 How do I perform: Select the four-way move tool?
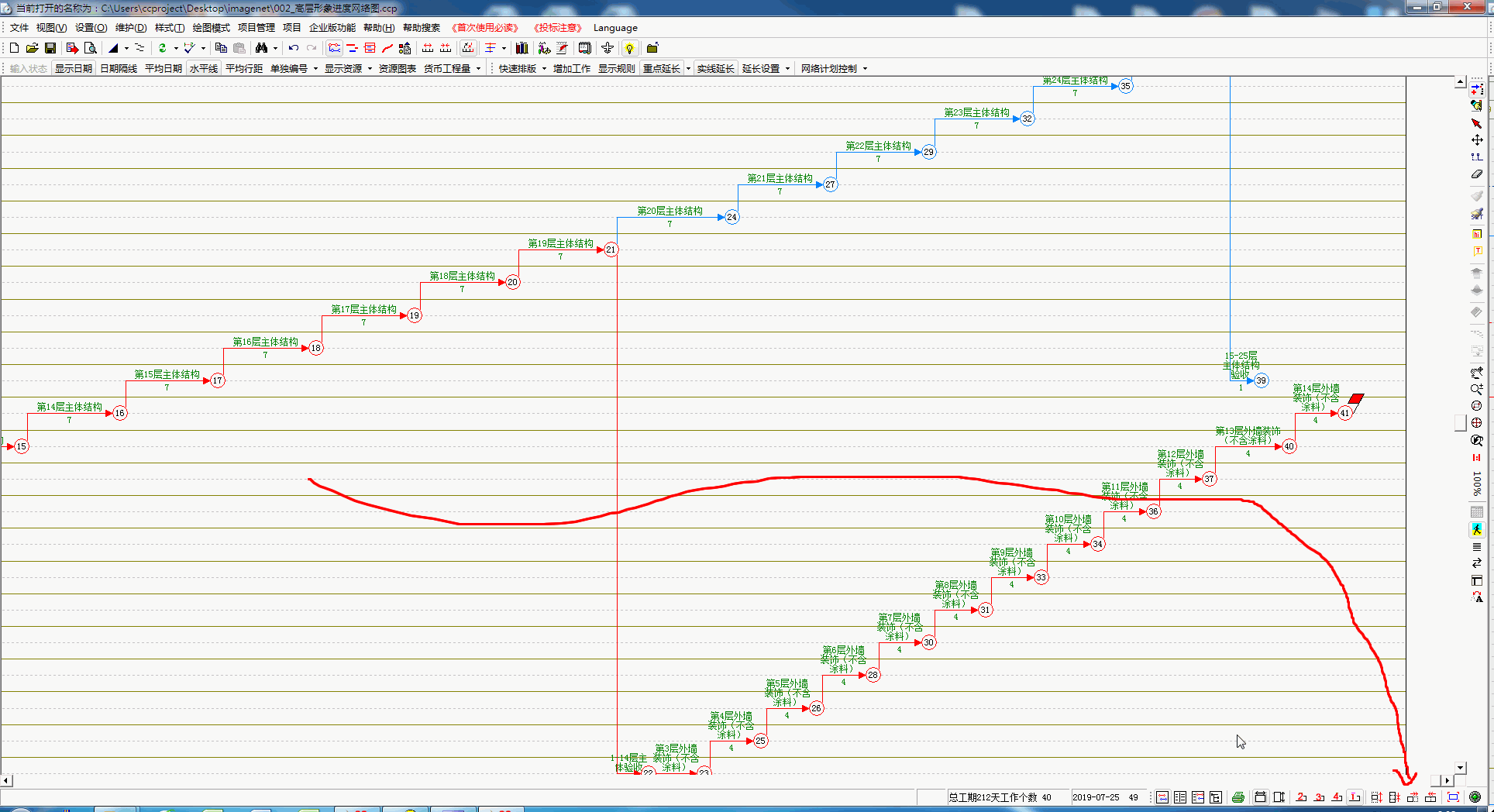pyautogui.click(x=1477, y=140)
